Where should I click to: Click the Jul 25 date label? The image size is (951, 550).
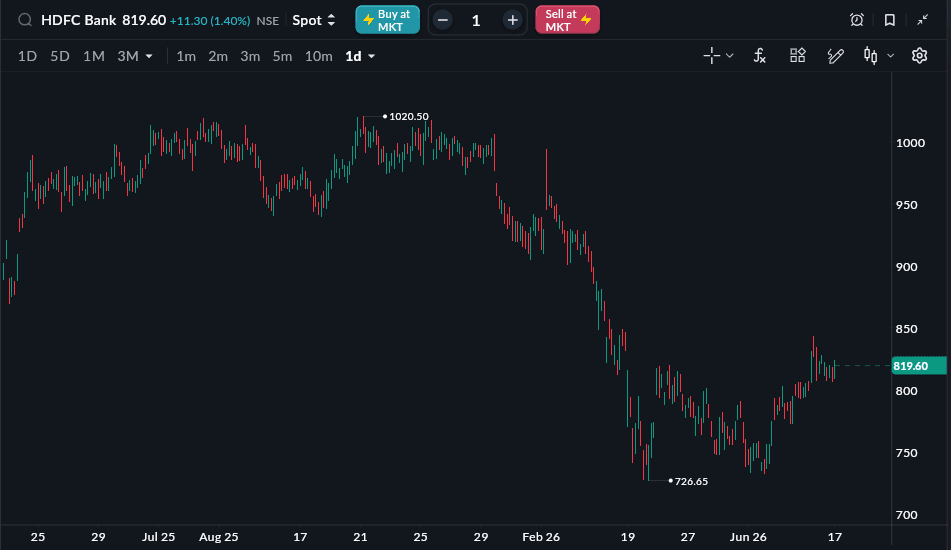(x=158, y=537)
